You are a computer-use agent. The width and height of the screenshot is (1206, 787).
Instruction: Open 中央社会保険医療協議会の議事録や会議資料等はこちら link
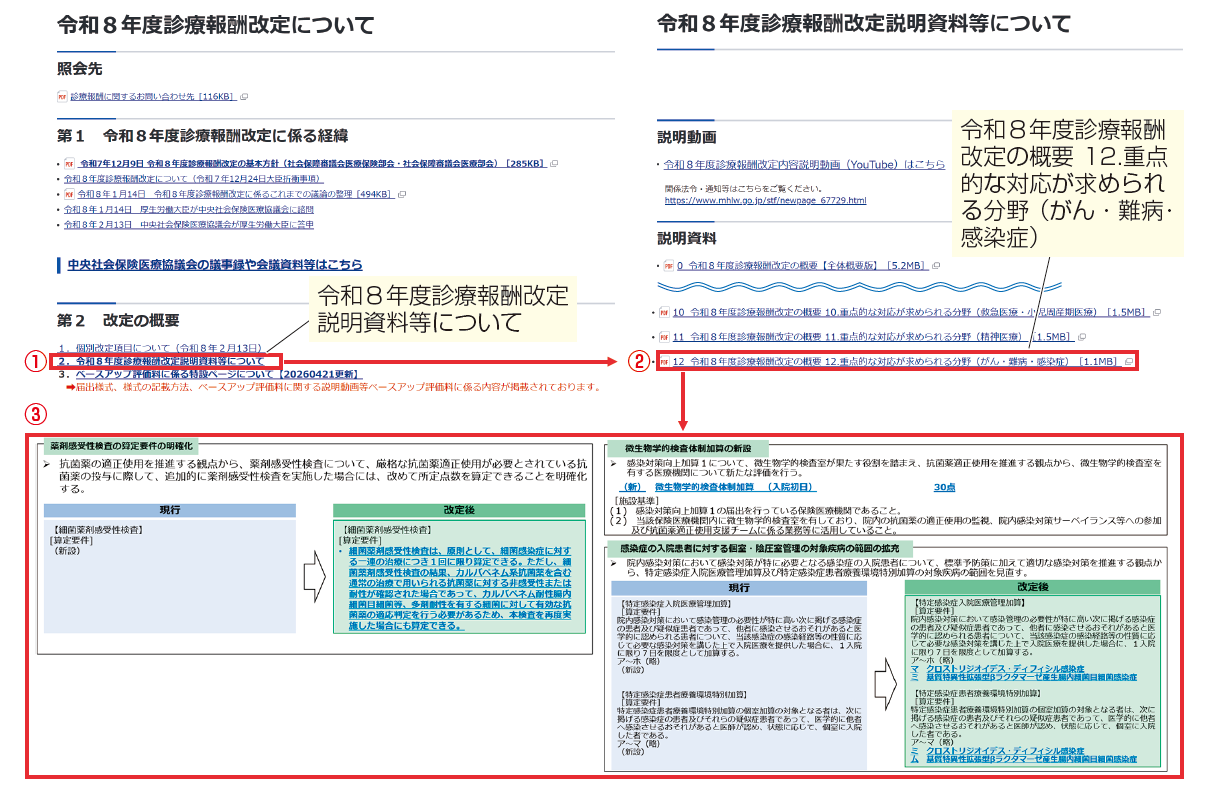(x=215, y=265)
